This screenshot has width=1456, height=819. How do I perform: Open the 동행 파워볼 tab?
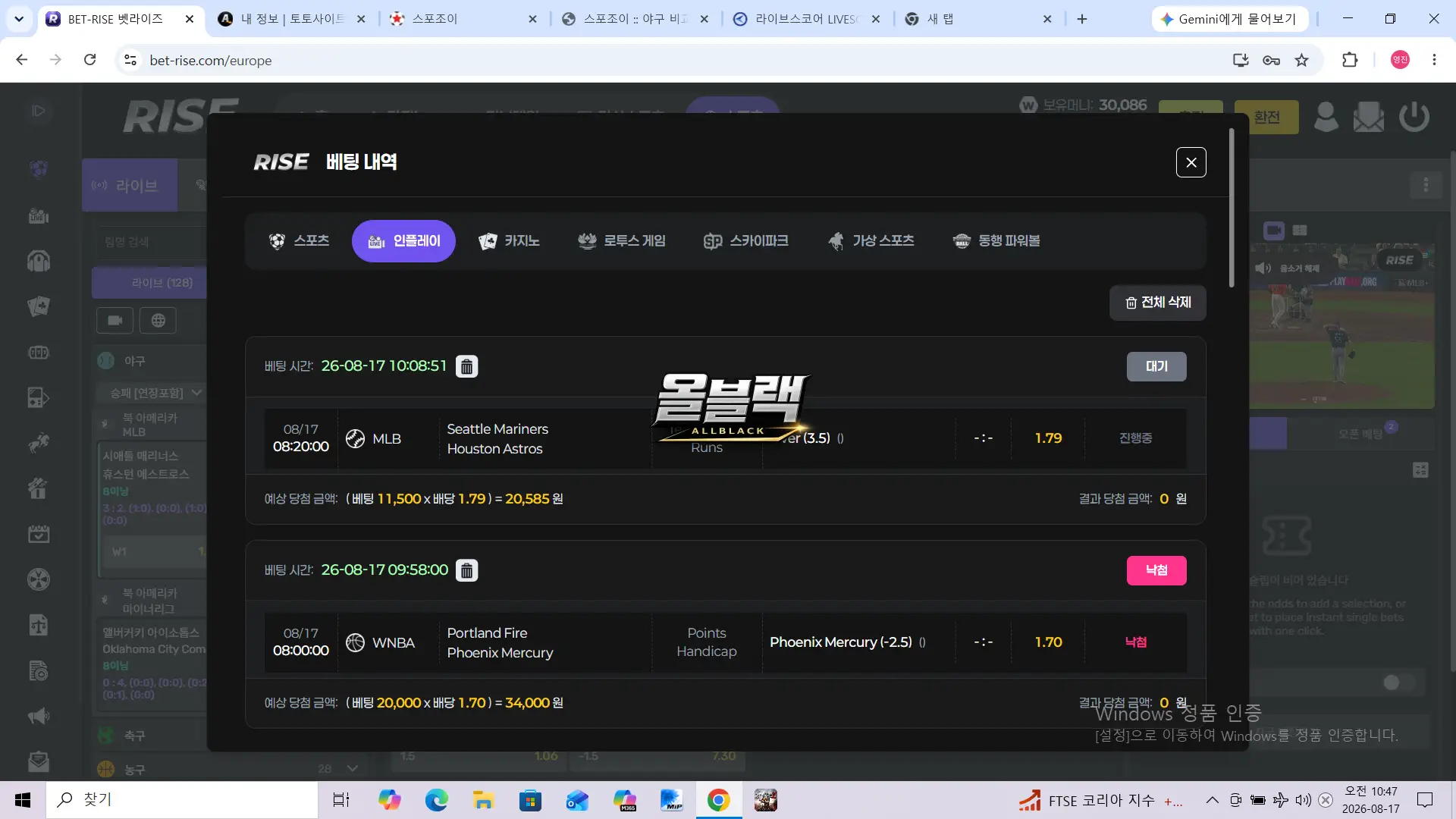pos(996,241)
